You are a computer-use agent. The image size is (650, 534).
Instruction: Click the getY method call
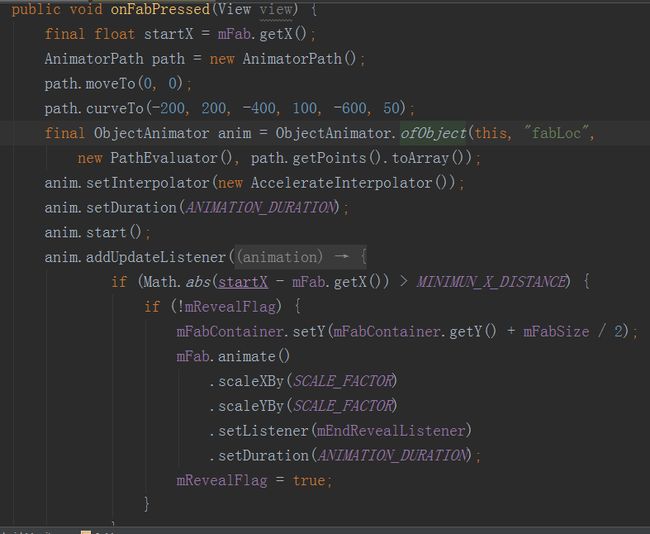pyautogui.click(x=466, y=331)
